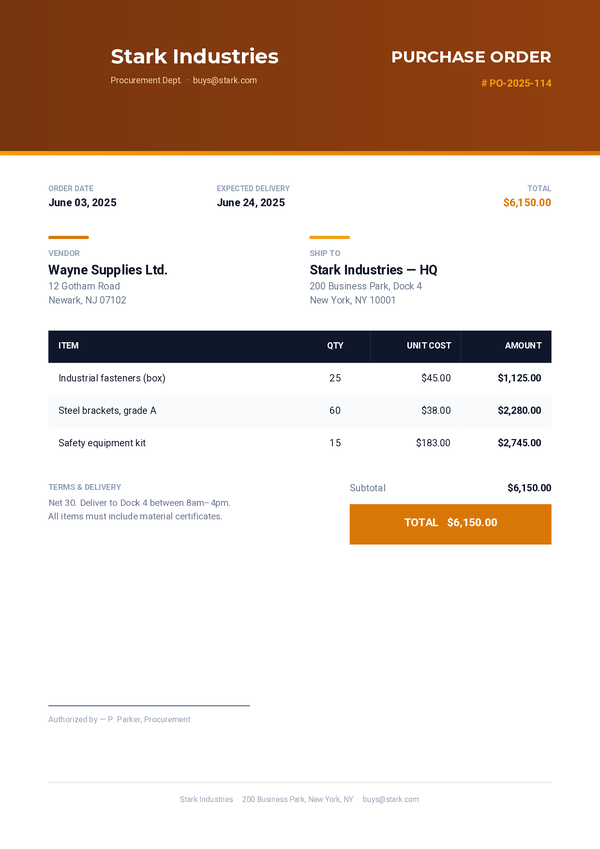Click the AMOUNT column header

click(x=523, y=345)
